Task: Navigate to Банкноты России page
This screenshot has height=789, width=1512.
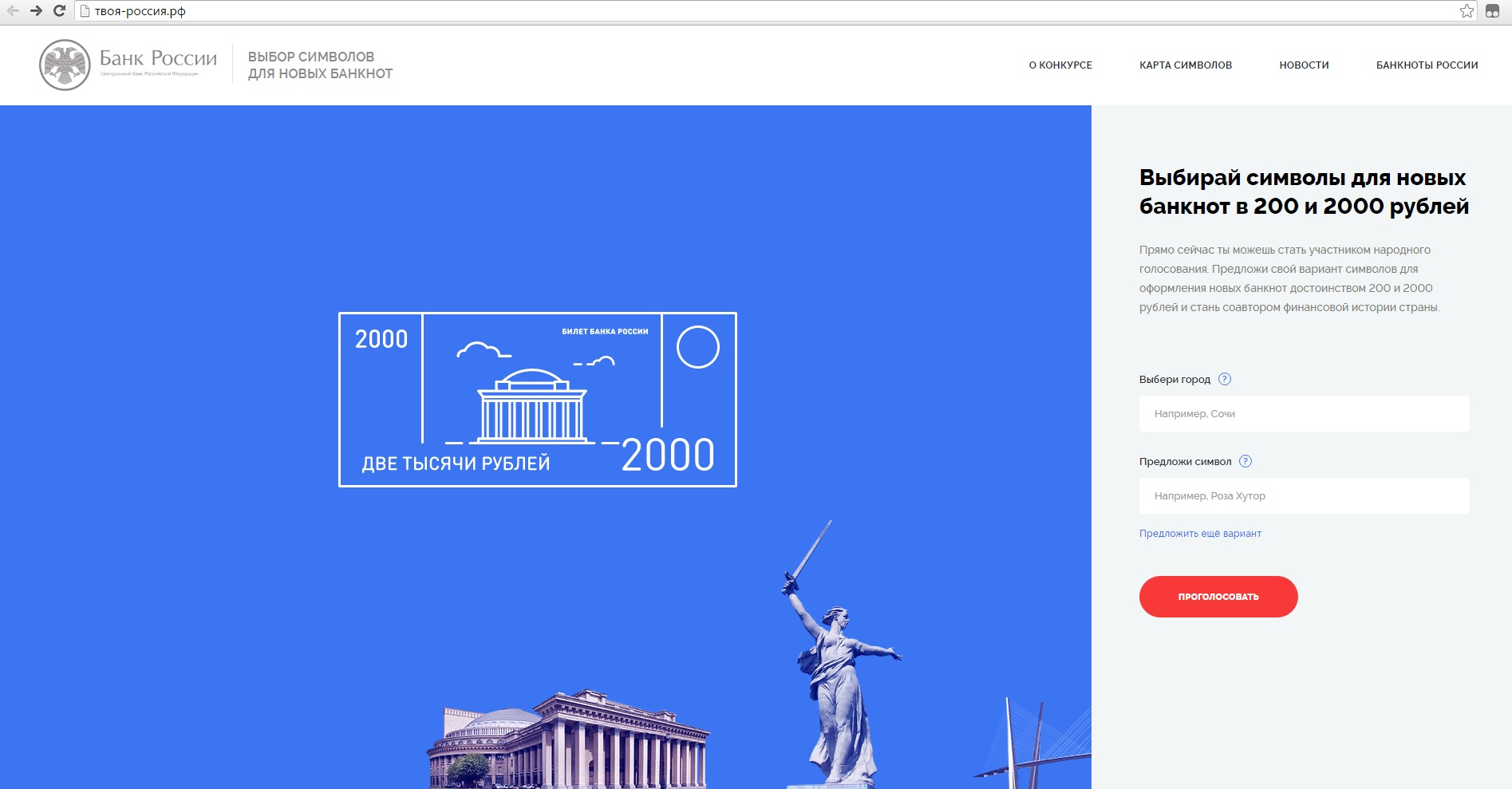Action: pyautogui.click(x=1427, y=65)
